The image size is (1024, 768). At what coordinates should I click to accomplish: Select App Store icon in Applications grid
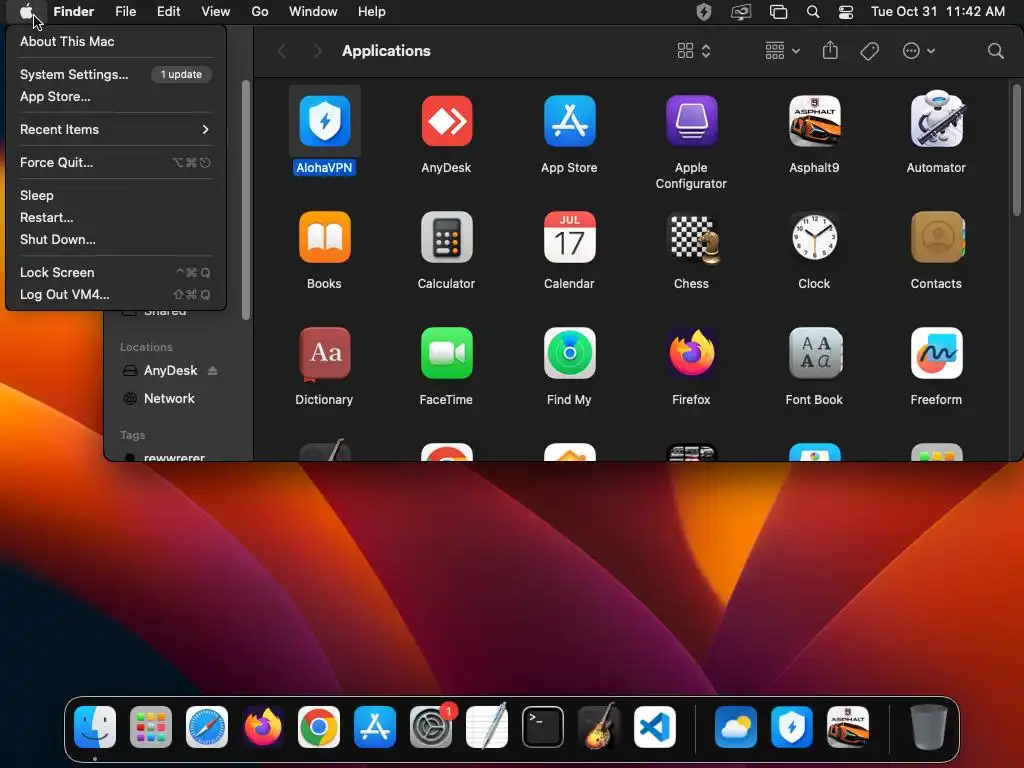569,121
